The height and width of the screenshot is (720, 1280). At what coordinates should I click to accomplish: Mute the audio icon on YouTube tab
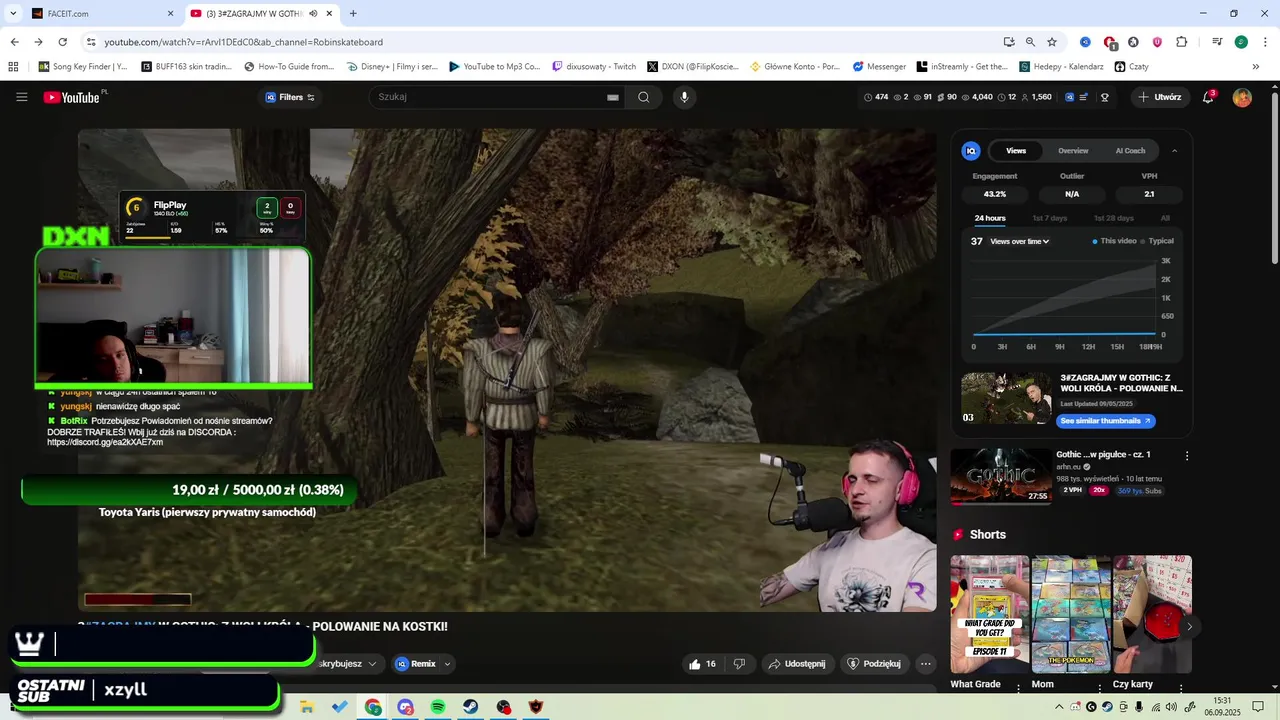click(x=314, y=14)
